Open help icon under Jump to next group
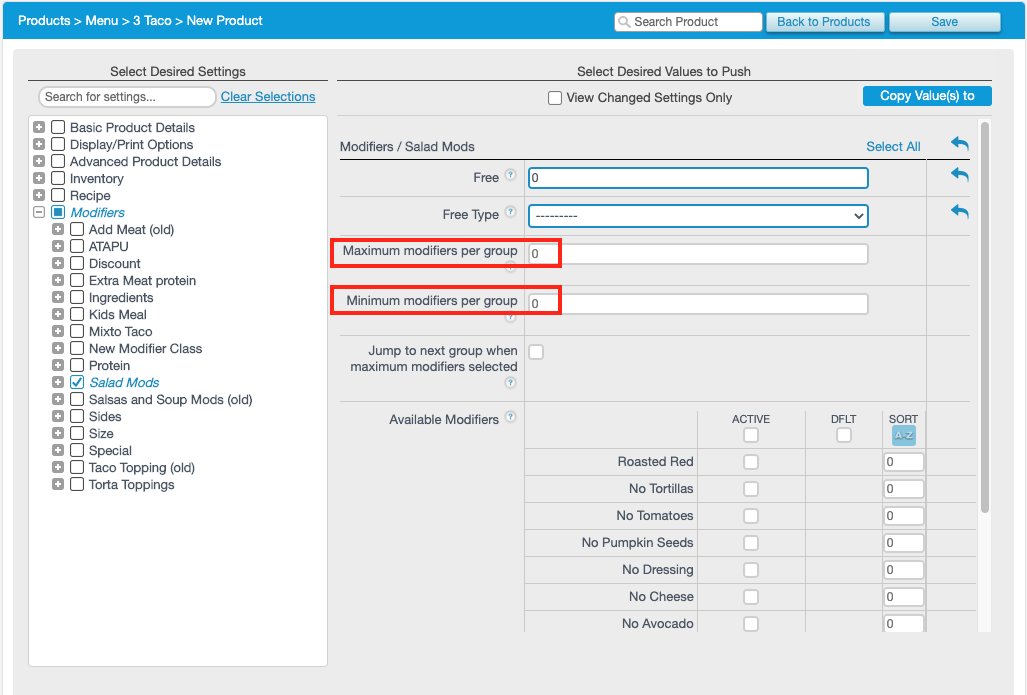1027x695 pixels. pyautogui.click(x=510, y=383)
